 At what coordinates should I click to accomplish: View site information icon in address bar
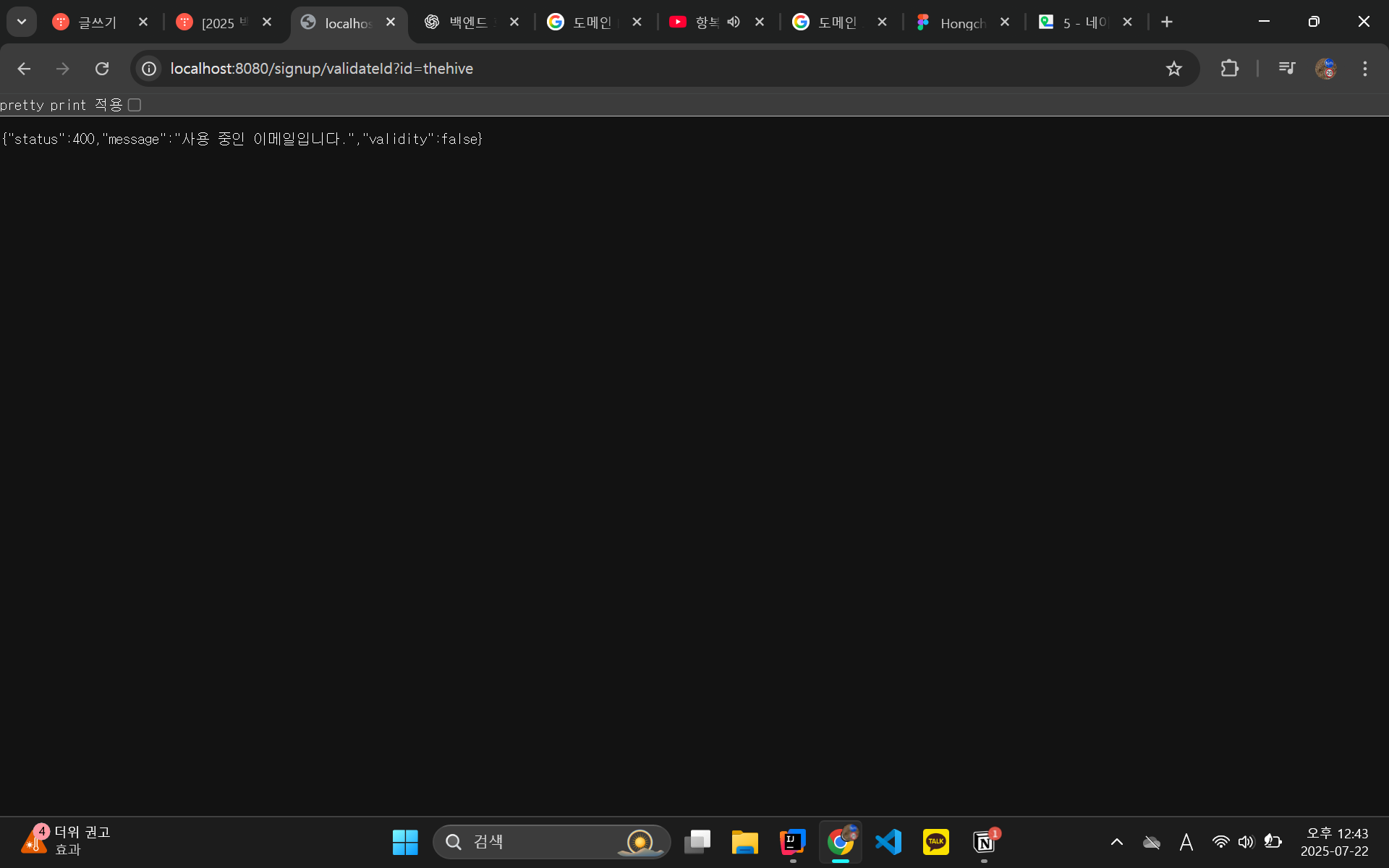[149, 69]
